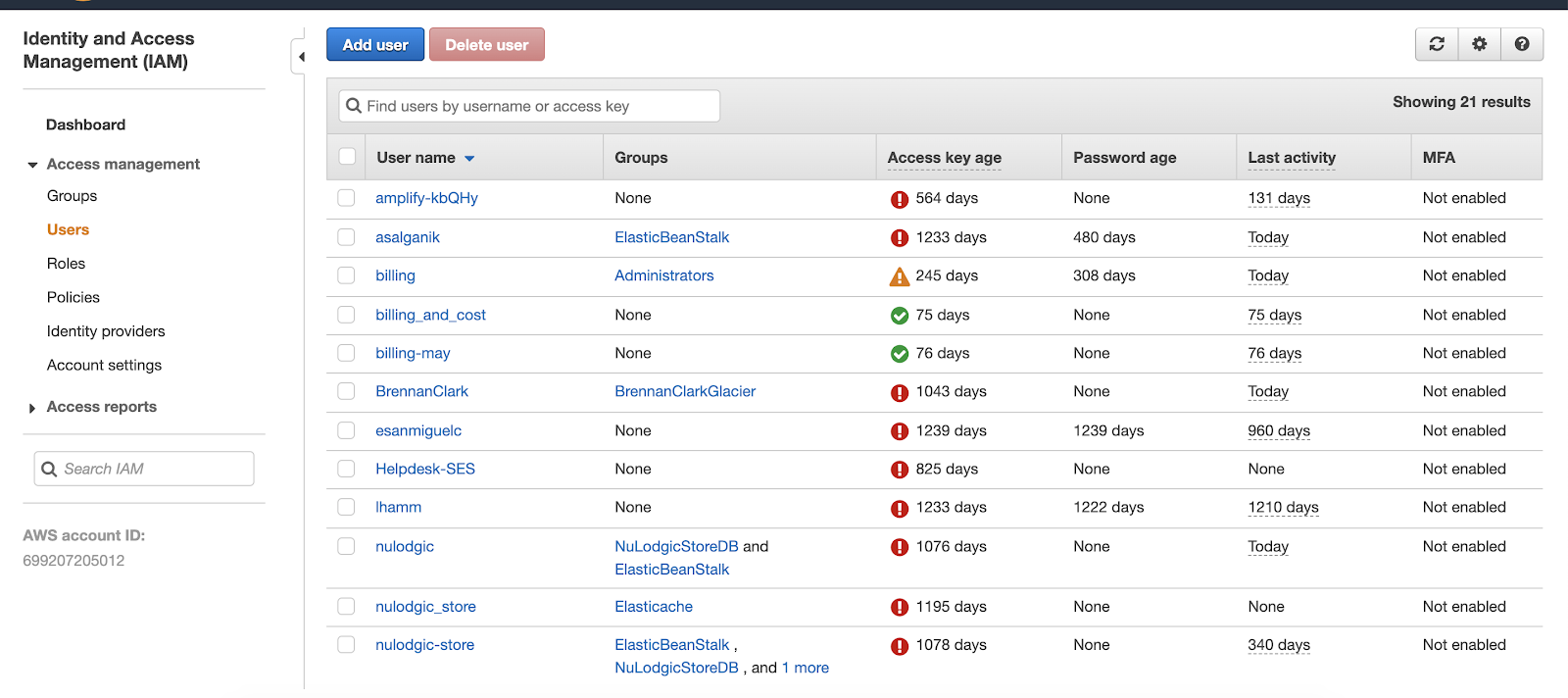
Task: Open Identity providers in the sidebar
Action: pos(106,331)
